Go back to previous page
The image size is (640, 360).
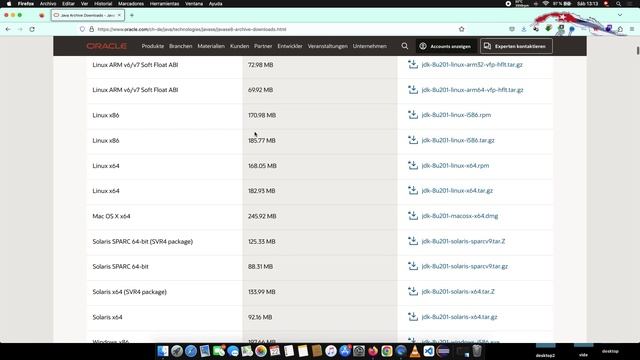(x=8, y=29)
